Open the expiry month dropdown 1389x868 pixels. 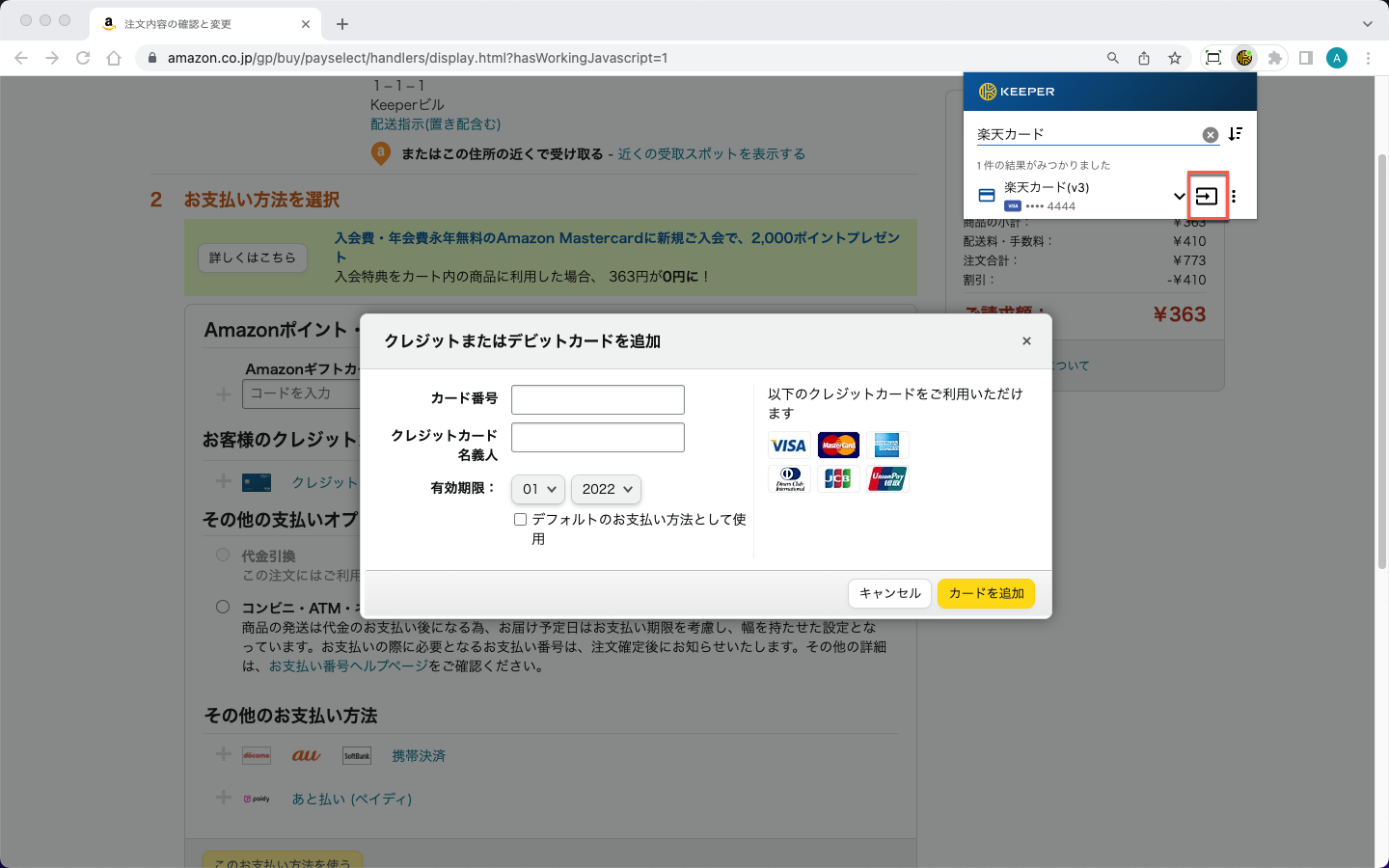point(538,489)
